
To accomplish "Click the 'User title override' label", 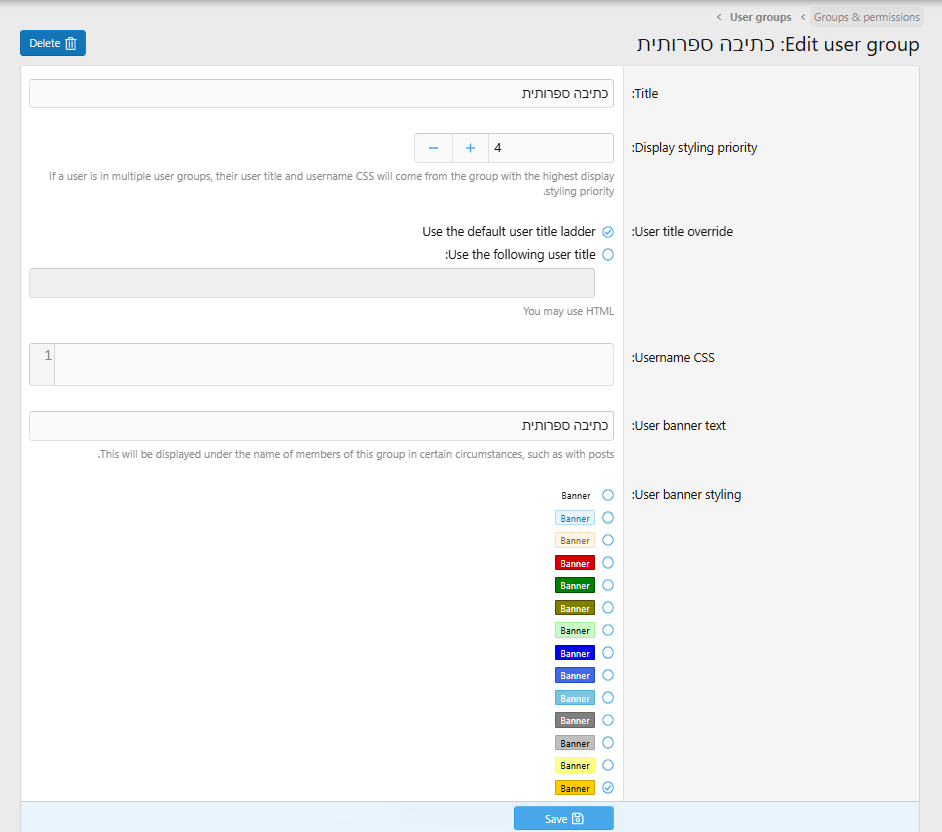I will pos(682,232).
